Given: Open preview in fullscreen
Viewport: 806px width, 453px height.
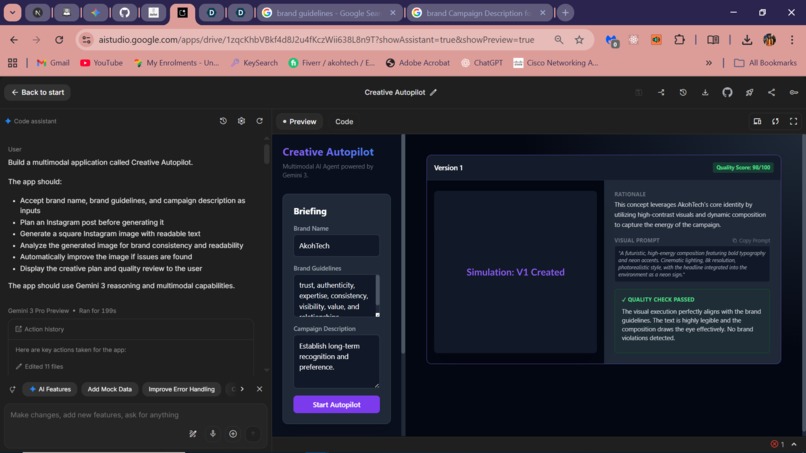Looking at the screenshot, I should click(794, 121).
